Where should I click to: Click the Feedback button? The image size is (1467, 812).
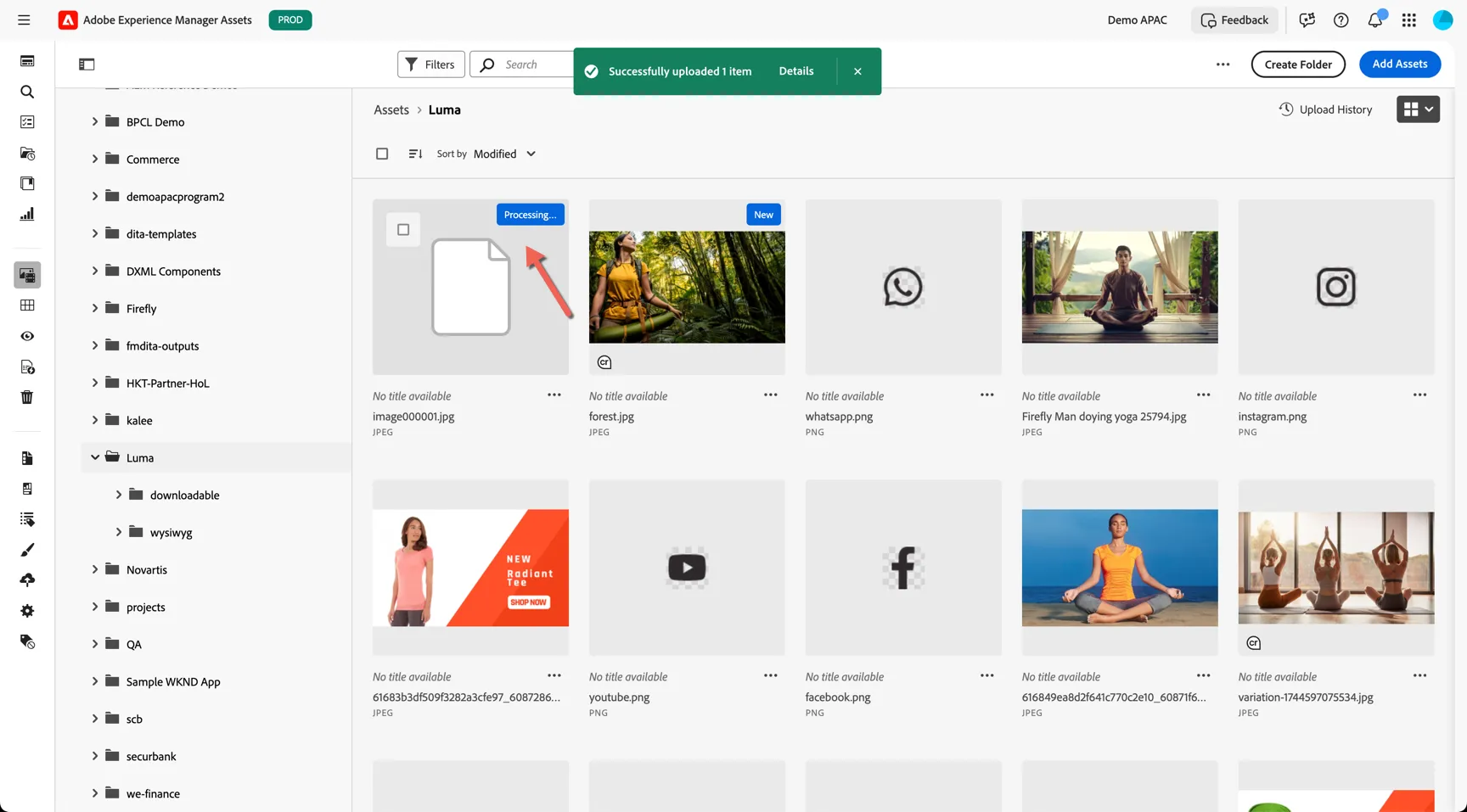coord(1235,20)
